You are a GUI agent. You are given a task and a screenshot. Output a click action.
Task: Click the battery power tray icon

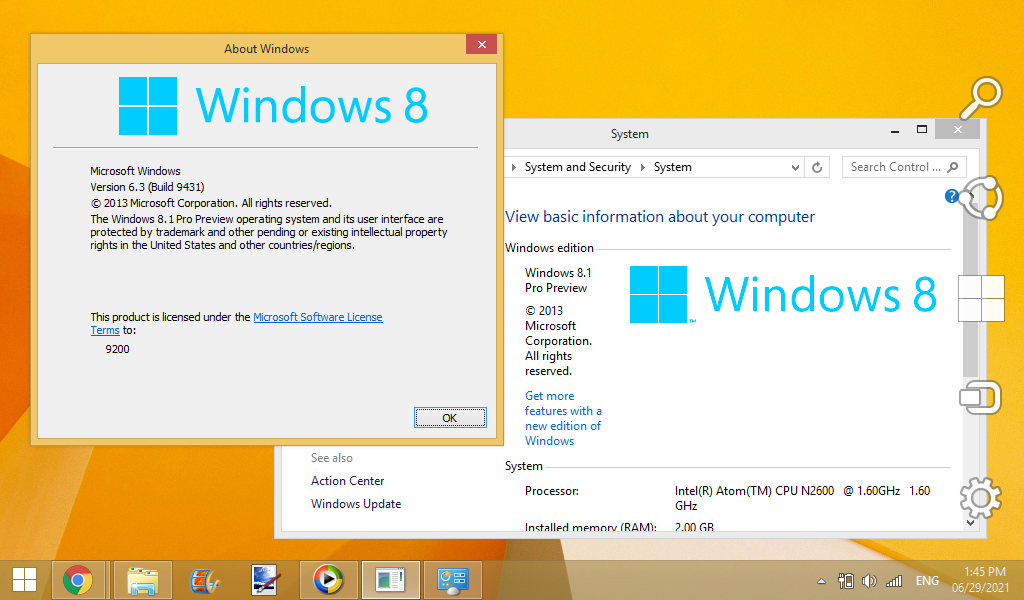[846, 580]
